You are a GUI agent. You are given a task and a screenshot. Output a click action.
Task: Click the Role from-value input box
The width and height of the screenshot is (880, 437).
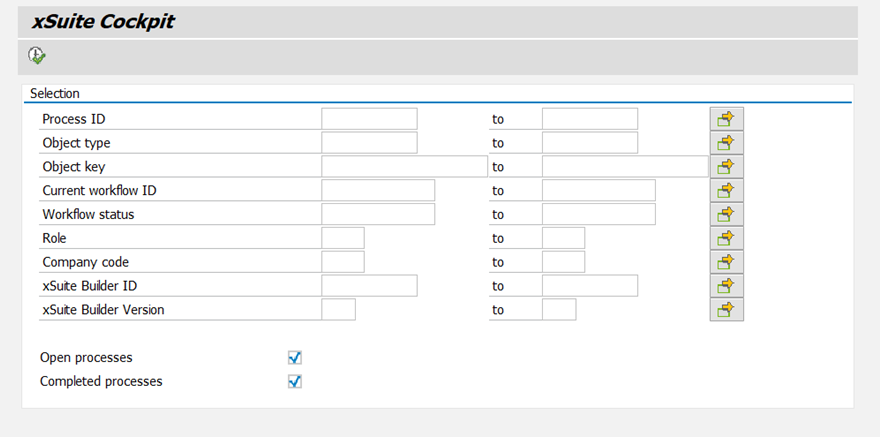(343, 238)
